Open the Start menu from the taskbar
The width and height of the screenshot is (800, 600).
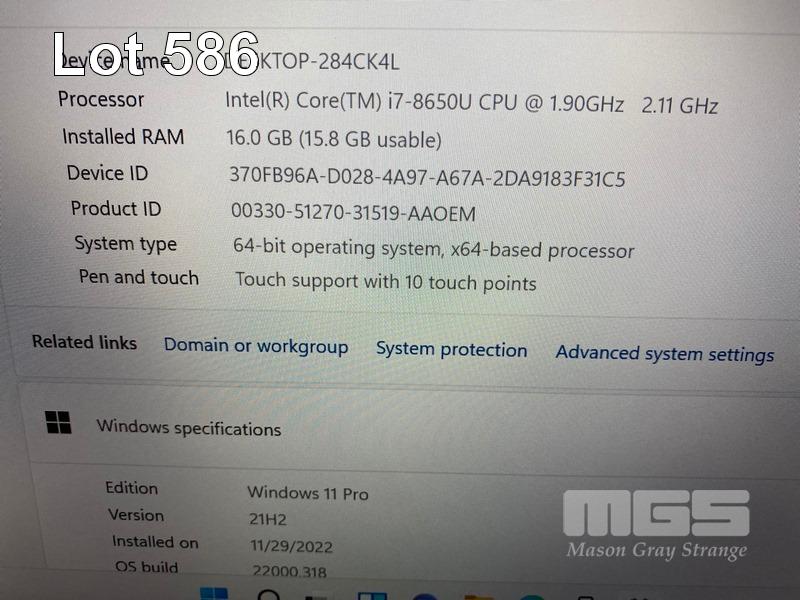pos(214,594)
